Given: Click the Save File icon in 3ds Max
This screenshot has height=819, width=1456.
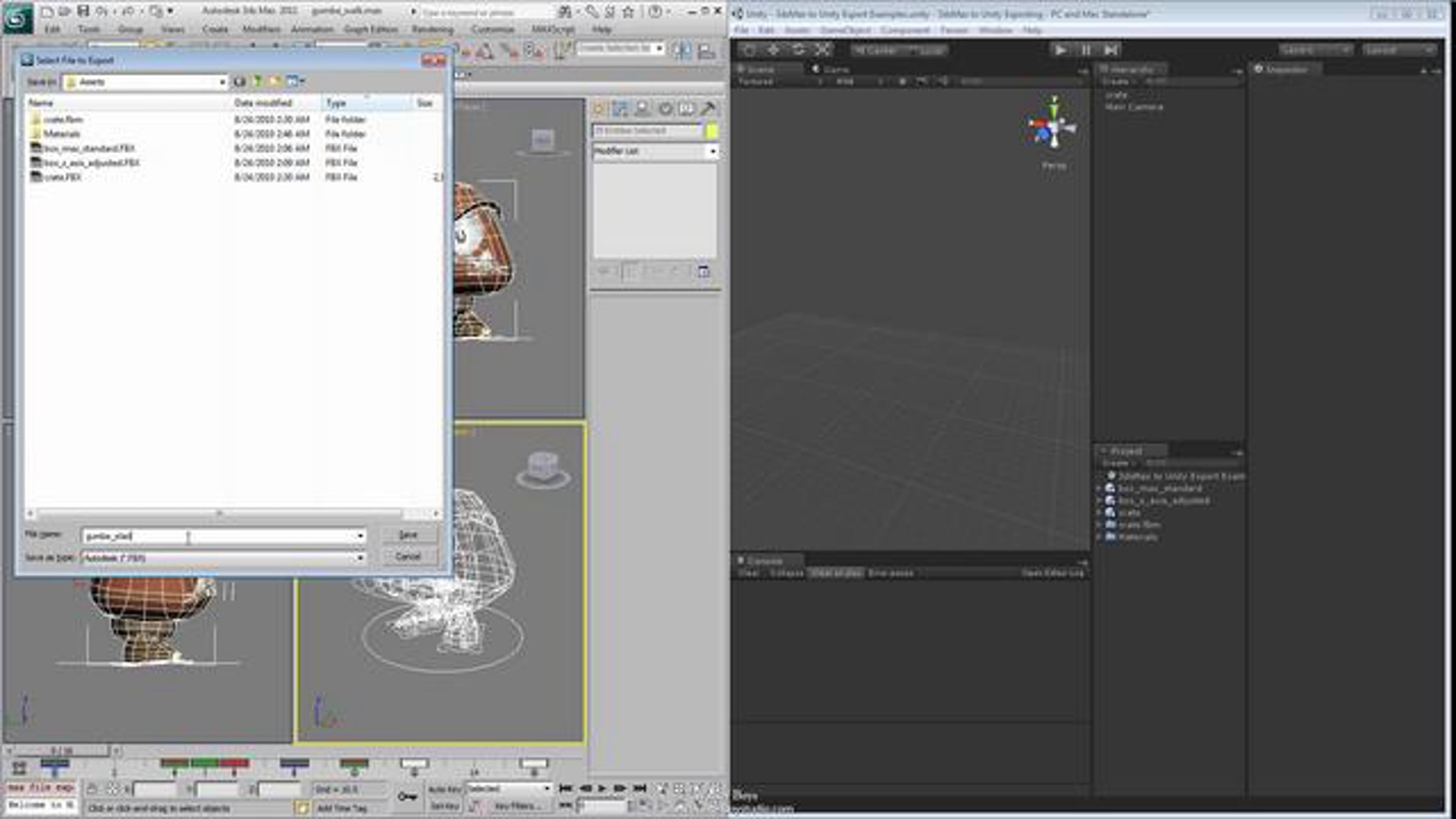Looking at the screenshot, I should coord(84,11).
